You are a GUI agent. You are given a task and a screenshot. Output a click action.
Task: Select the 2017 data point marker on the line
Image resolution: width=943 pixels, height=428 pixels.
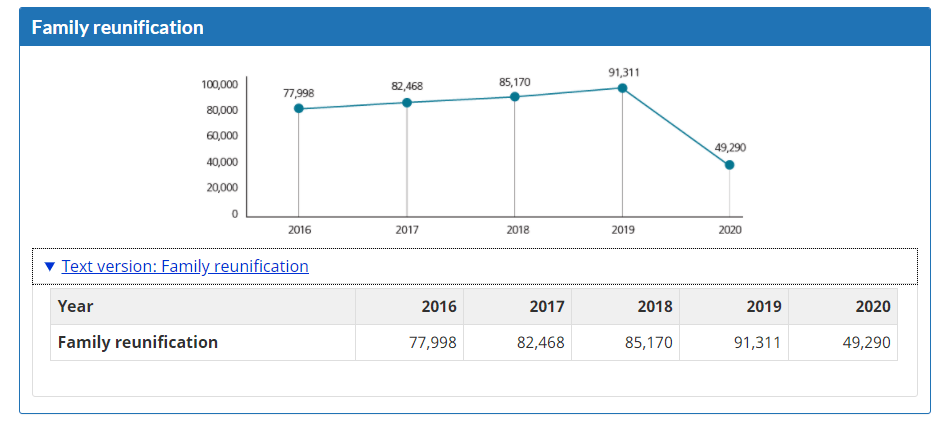coord(407,102)
